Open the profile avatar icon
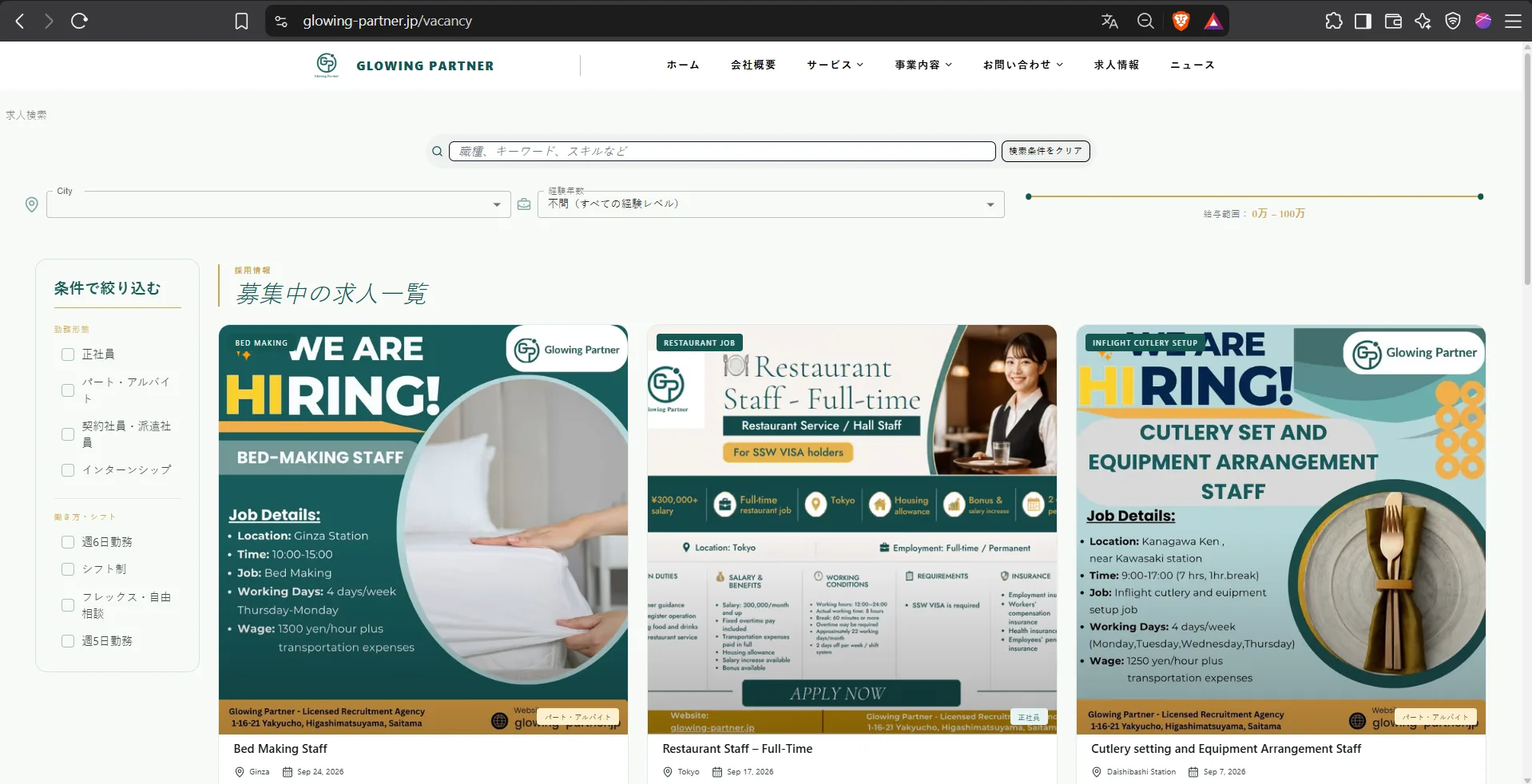The height and width of the screenshot is (784, 1532). click(x=1483, y=22)
